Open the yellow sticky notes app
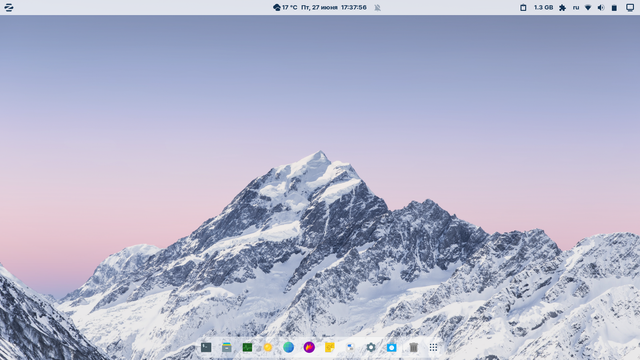 [330, 347]
